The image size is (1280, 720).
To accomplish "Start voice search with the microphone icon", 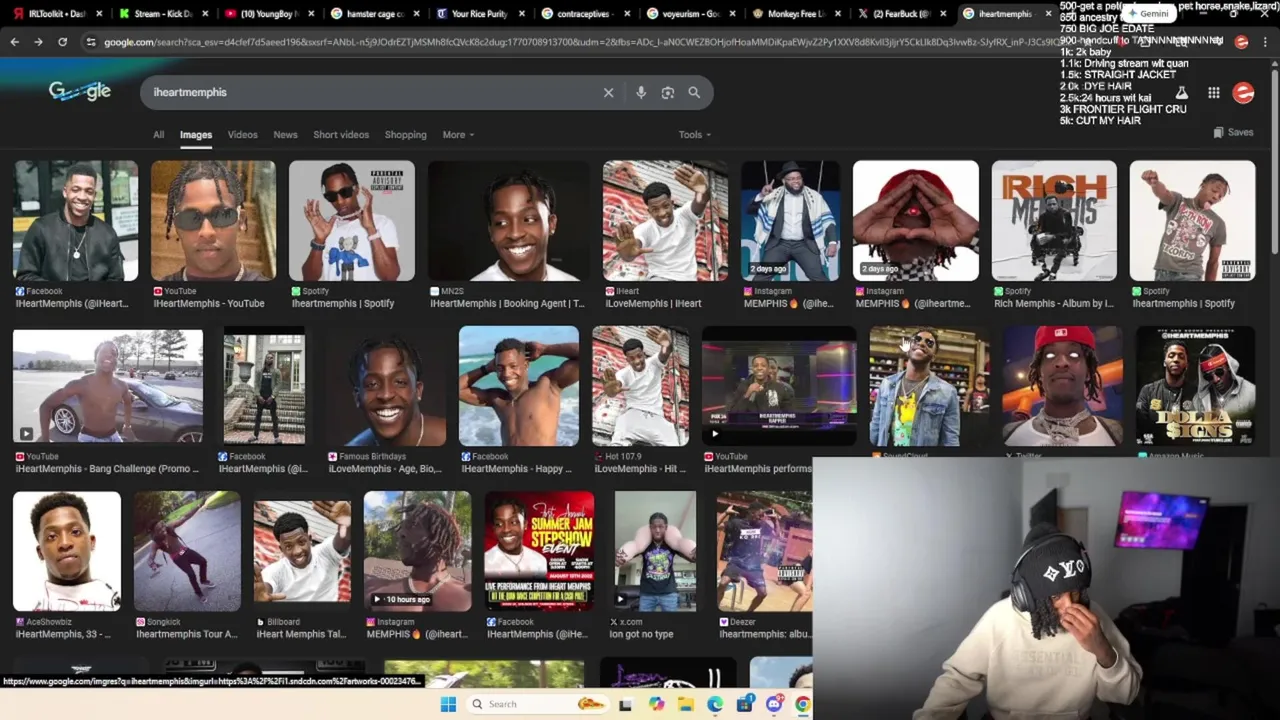I will coord(641,92).
